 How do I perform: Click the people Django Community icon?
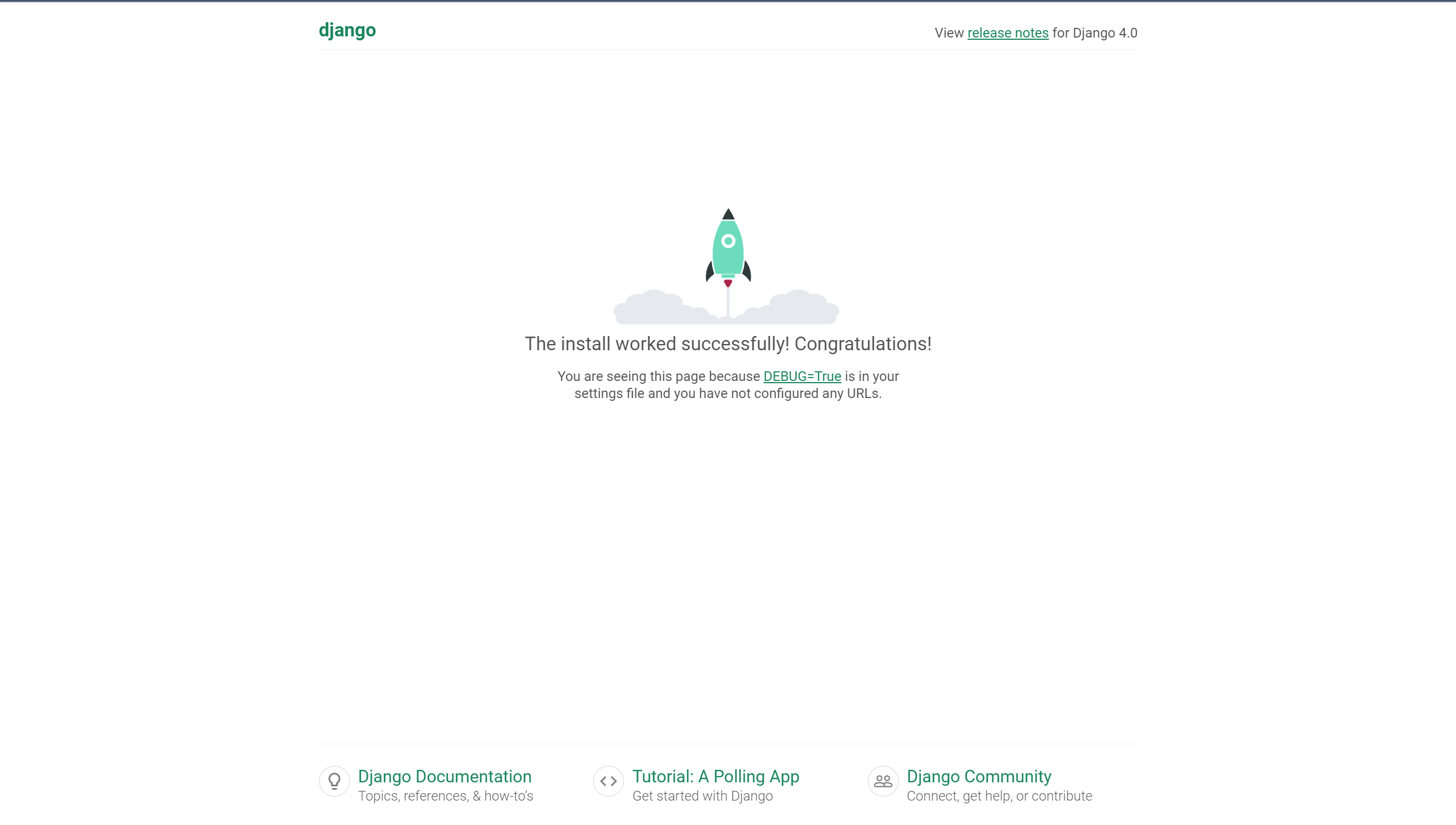[883, 781]
